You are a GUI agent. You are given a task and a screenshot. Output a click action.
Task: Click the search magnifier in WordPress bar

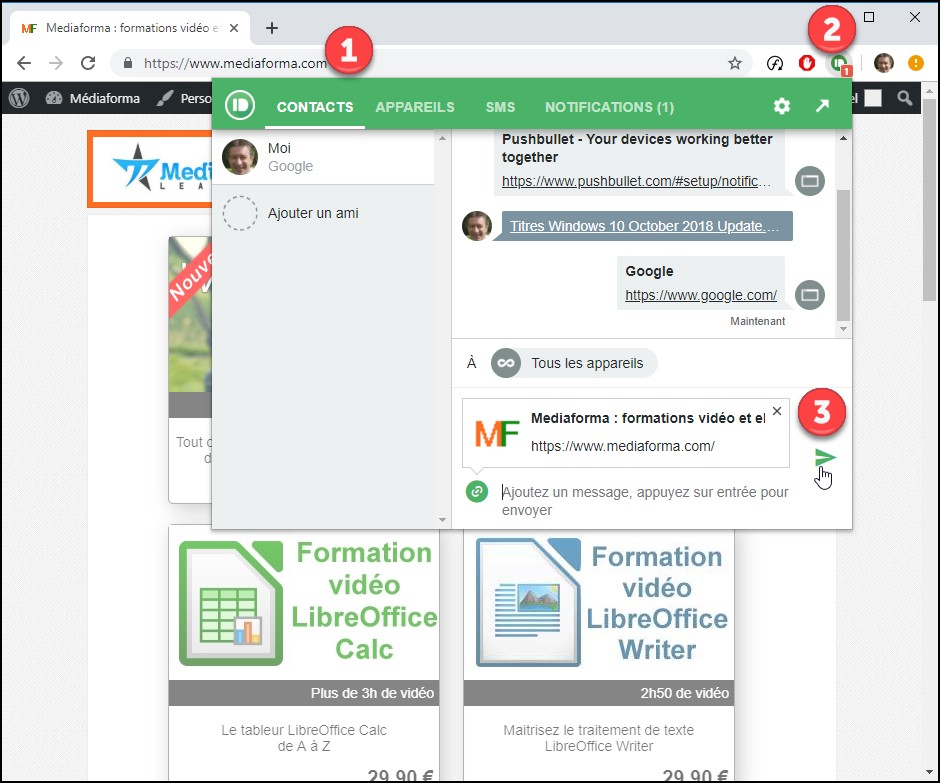pyautogui.click(x=905, y=98)
